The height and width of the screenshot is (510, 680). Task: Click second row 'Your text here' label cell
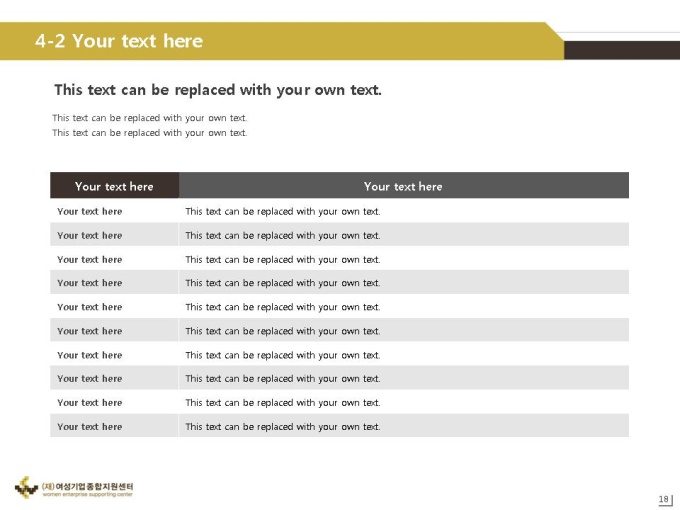click(114, 235)
